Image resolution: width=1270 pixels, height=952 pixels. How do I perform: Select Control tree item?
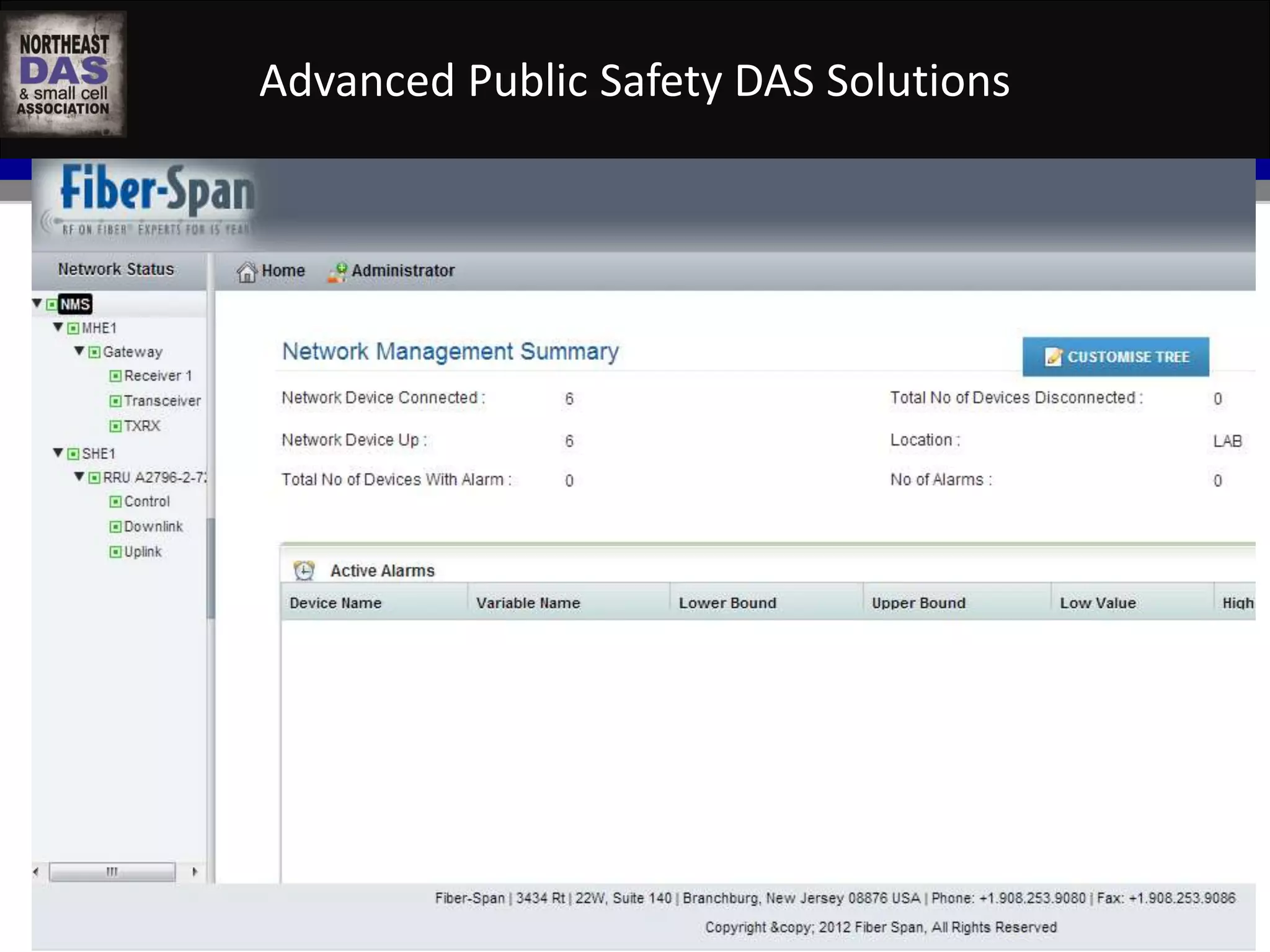pyautogui.click(x=147, y=501)
